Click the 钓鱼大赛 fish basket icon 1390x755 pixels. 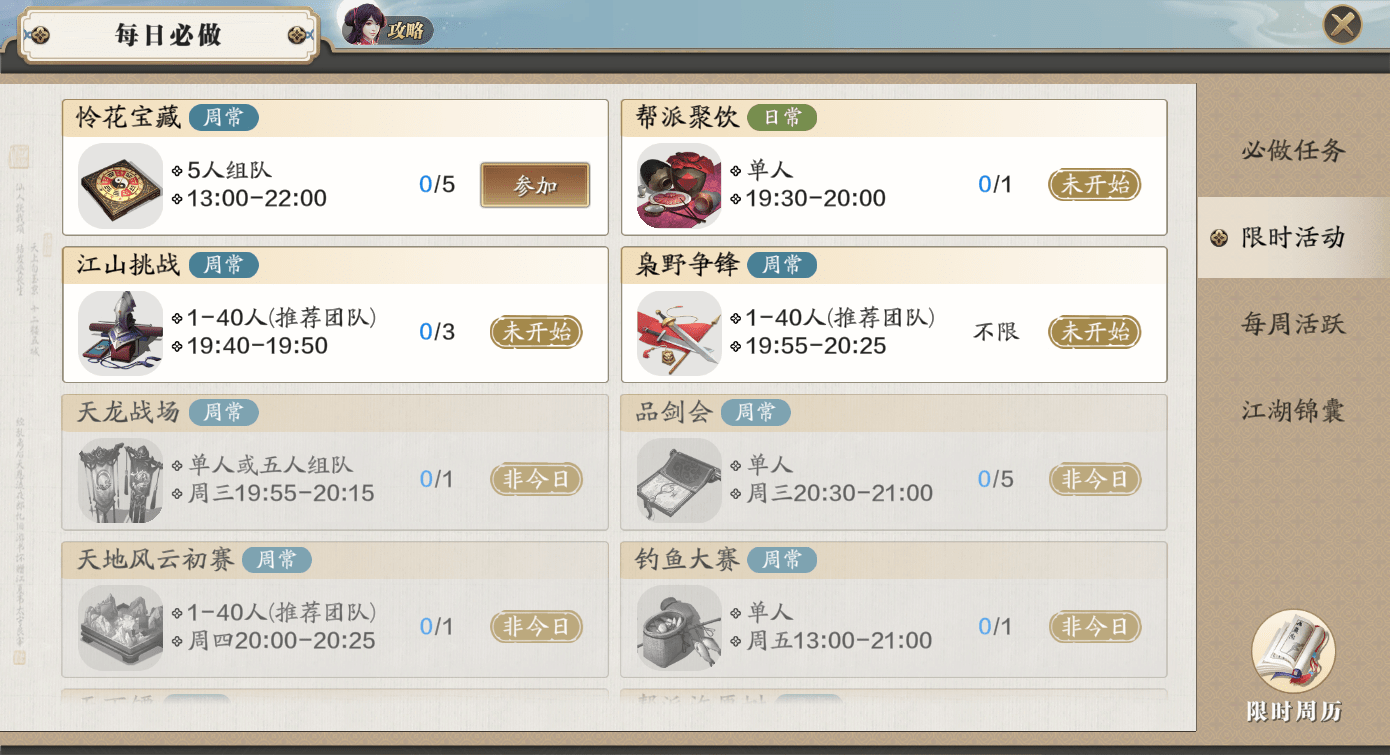(x=679, y=627)
